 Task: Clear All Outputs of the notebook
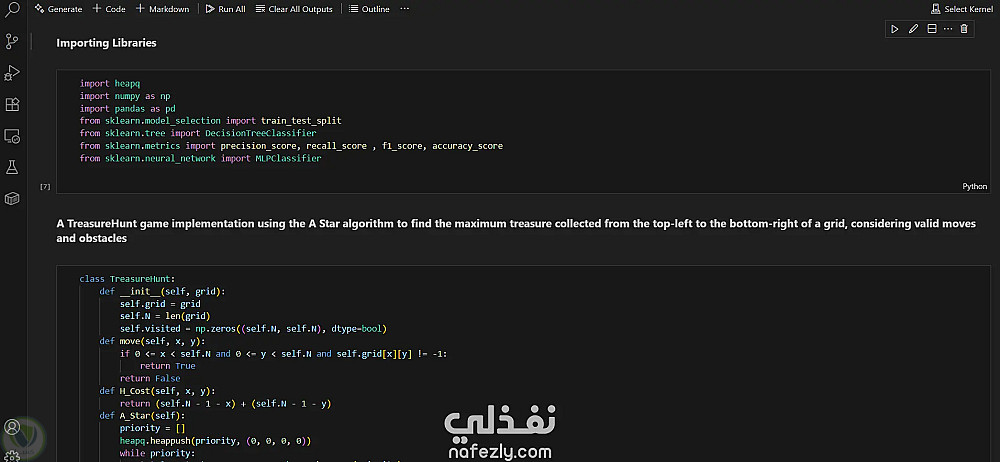click(x=294, y=9)
